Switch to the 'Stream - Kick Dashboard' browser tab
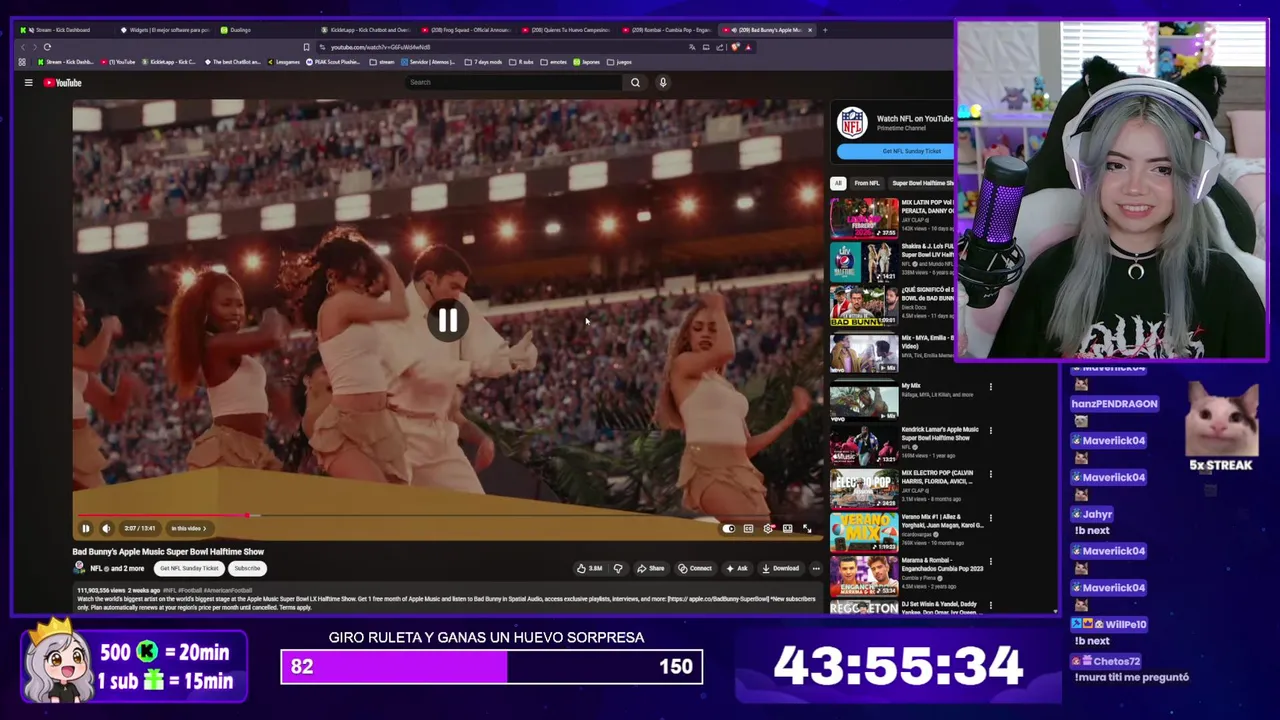This screenshot has height=720, width=1280. coord(62,30)
